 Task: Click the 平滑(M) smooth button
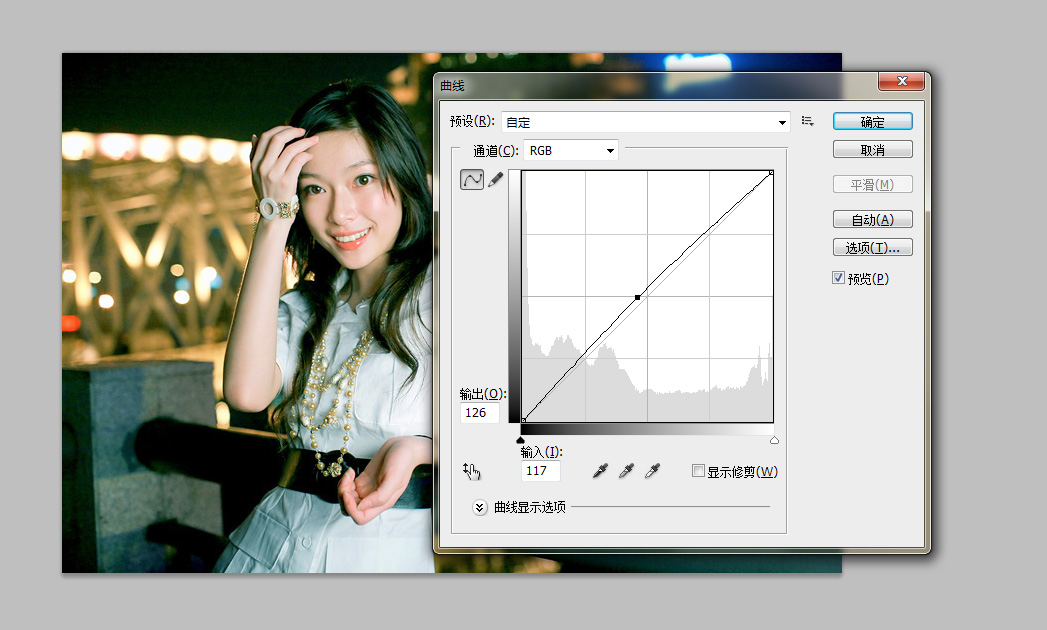click(872, 184)
